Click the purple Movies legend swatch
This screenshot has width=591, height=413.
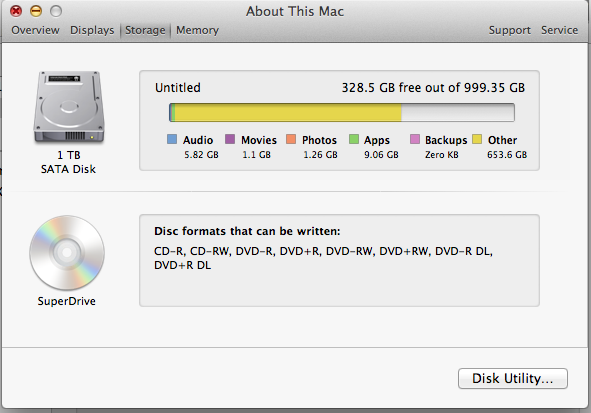point(230,139)
